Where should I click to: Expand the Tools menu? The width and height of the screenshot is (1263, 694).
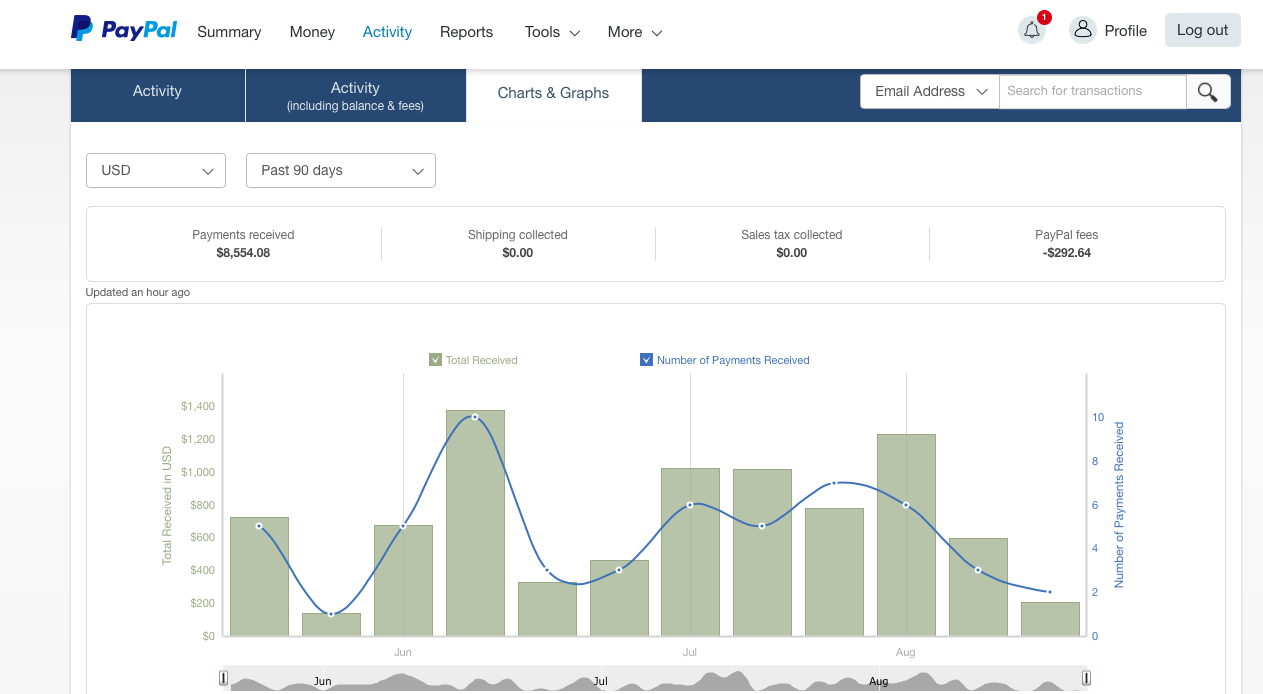point(552,32)
